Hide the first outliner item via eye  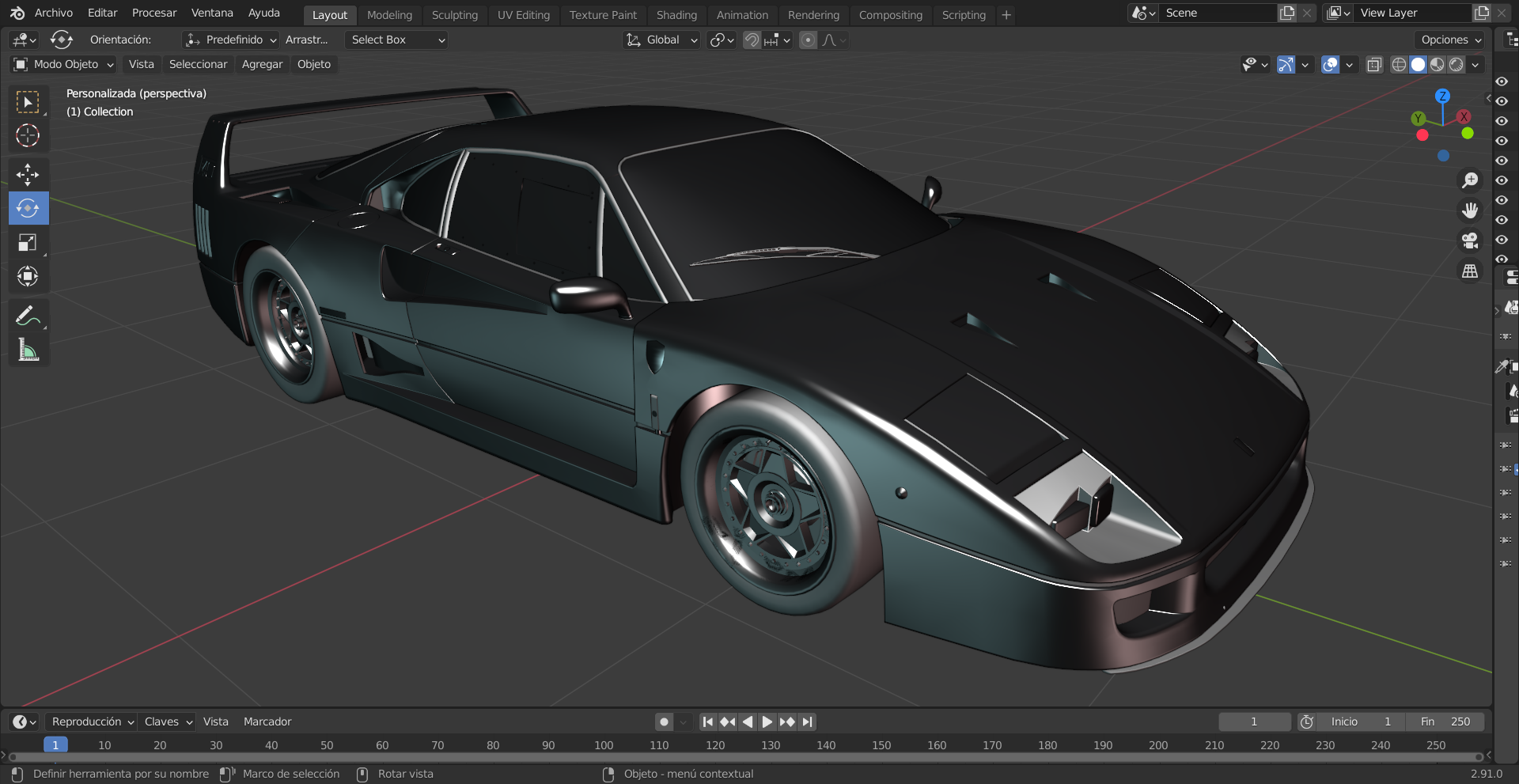click(1502, 81)
